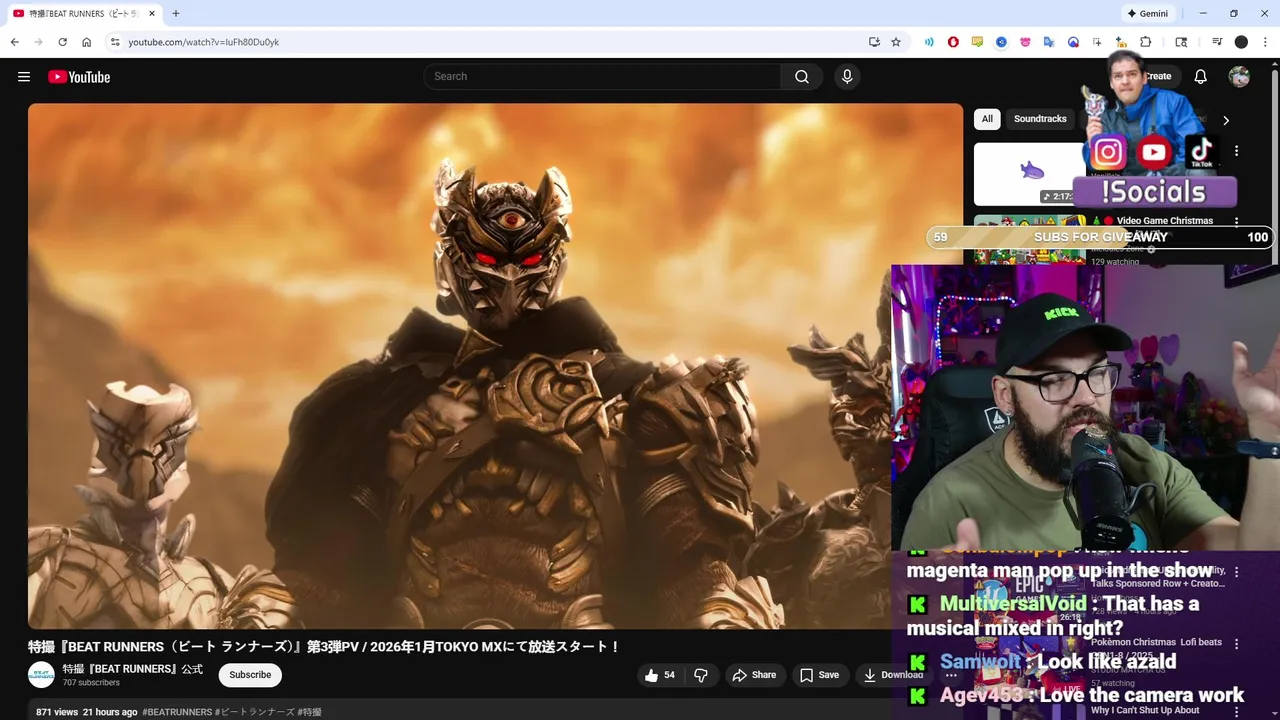
Task: Download the video
Action: [x=894, y=675]
